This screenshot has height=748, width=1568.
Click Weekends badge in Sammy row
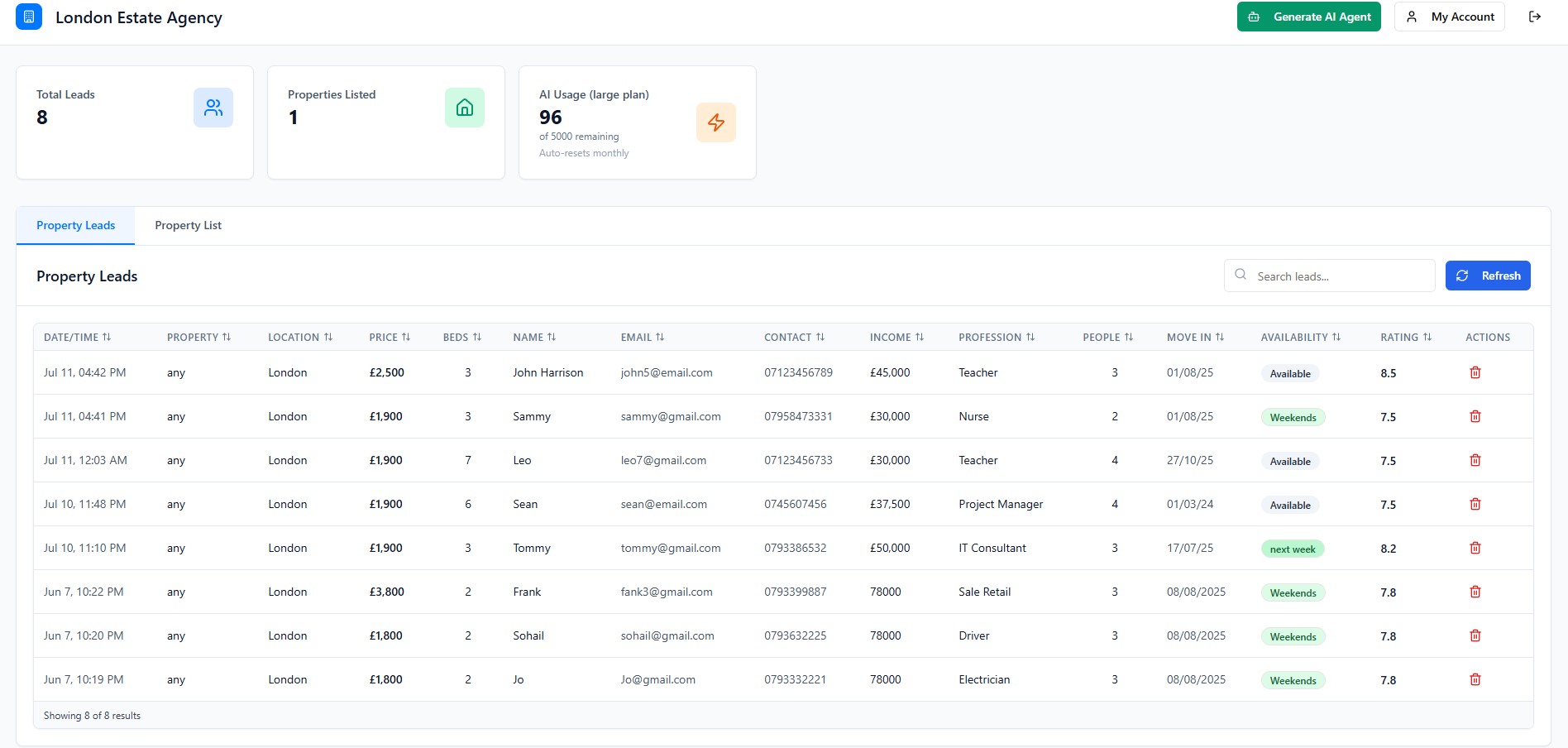[1293, 417]
